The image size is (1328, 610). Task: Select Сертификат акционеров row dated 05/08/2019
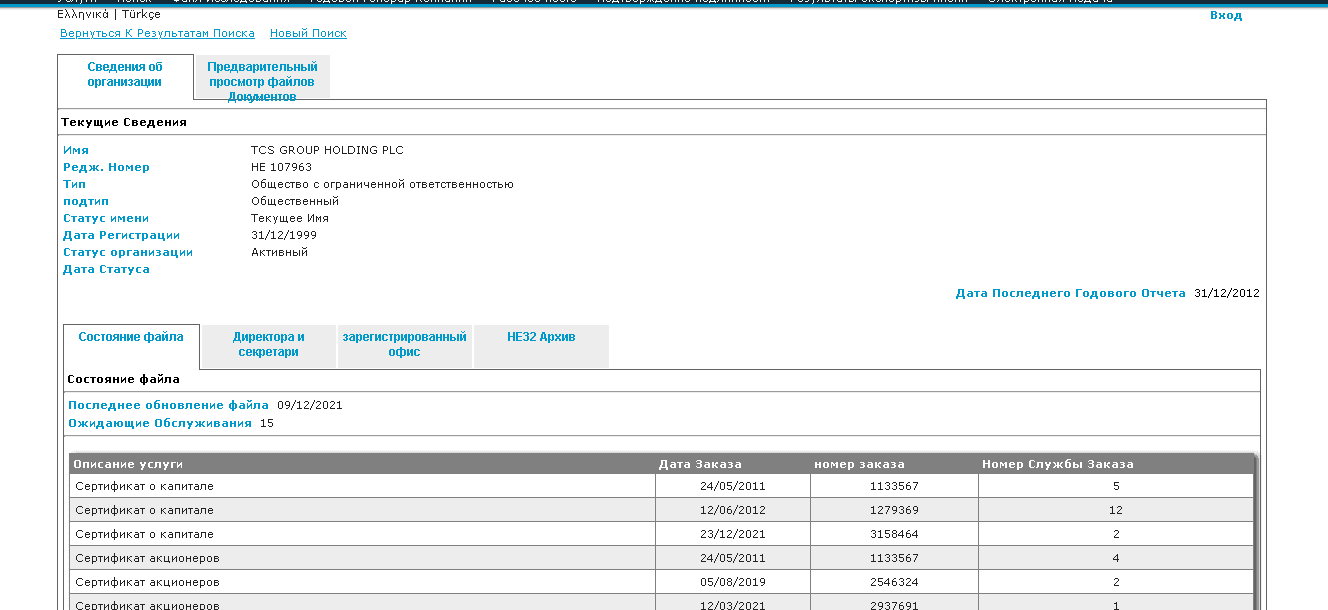click(147, 582)
